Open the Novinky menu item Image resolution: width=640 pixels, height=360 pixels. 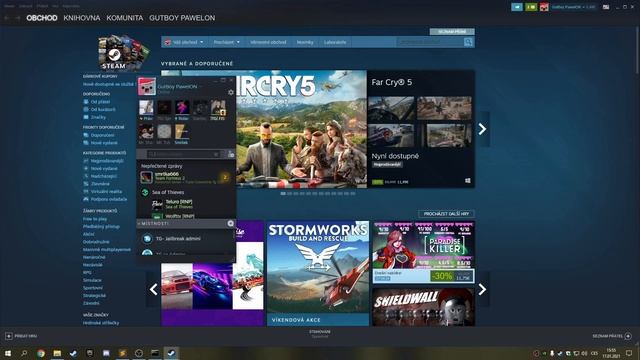305,42
